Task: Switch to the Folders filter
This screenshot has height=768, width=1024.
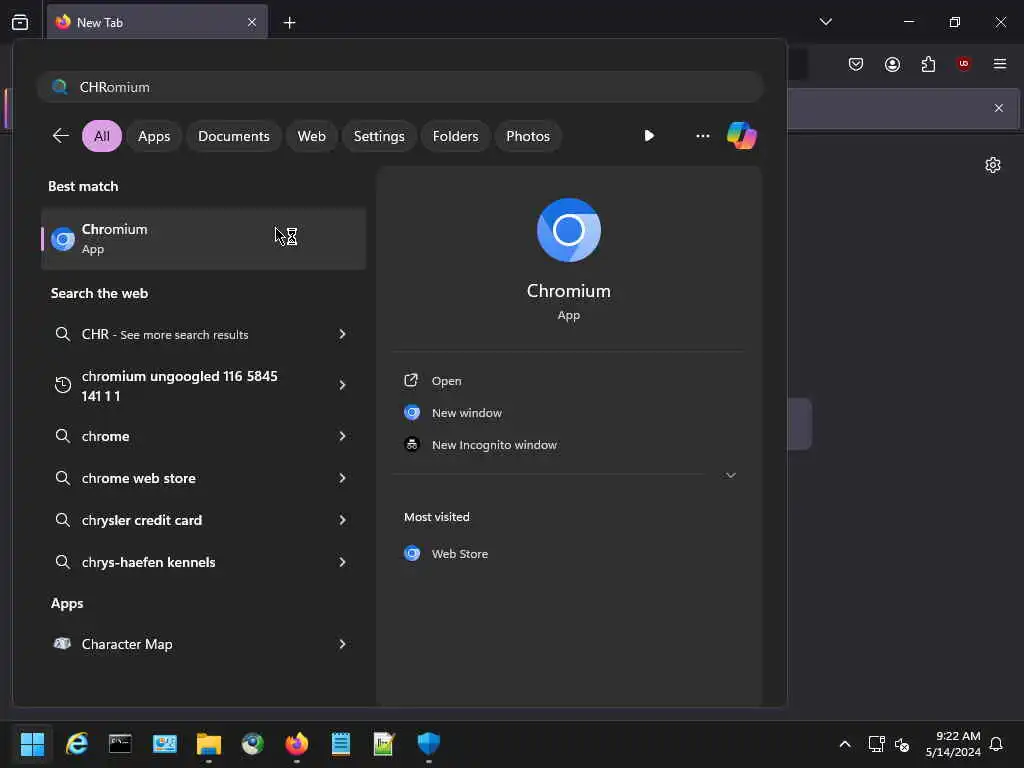Action: [455, 136]
